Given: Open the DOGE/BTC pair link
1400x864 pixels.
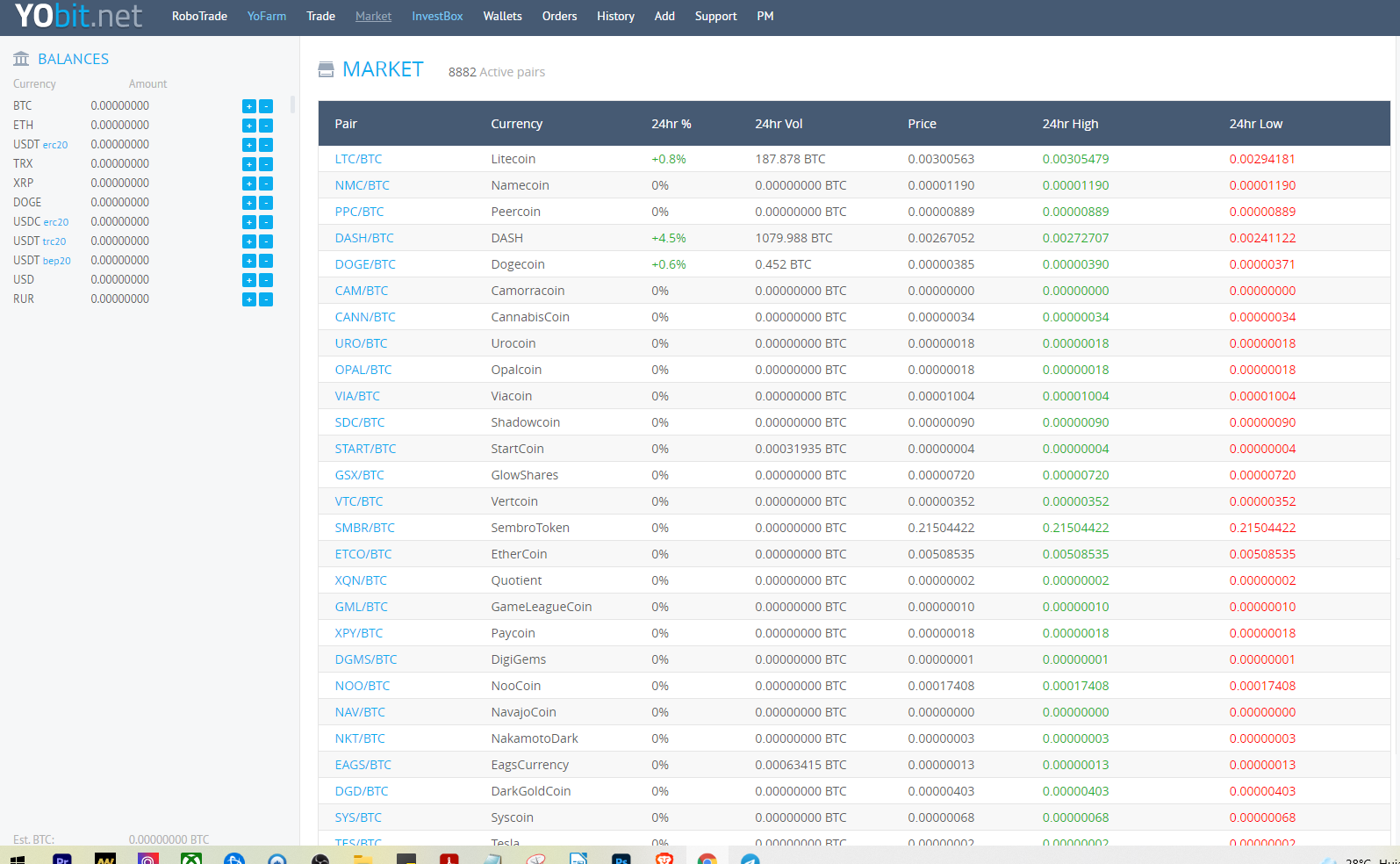Looking at the screenshot, I should click(x=365, y=264).
